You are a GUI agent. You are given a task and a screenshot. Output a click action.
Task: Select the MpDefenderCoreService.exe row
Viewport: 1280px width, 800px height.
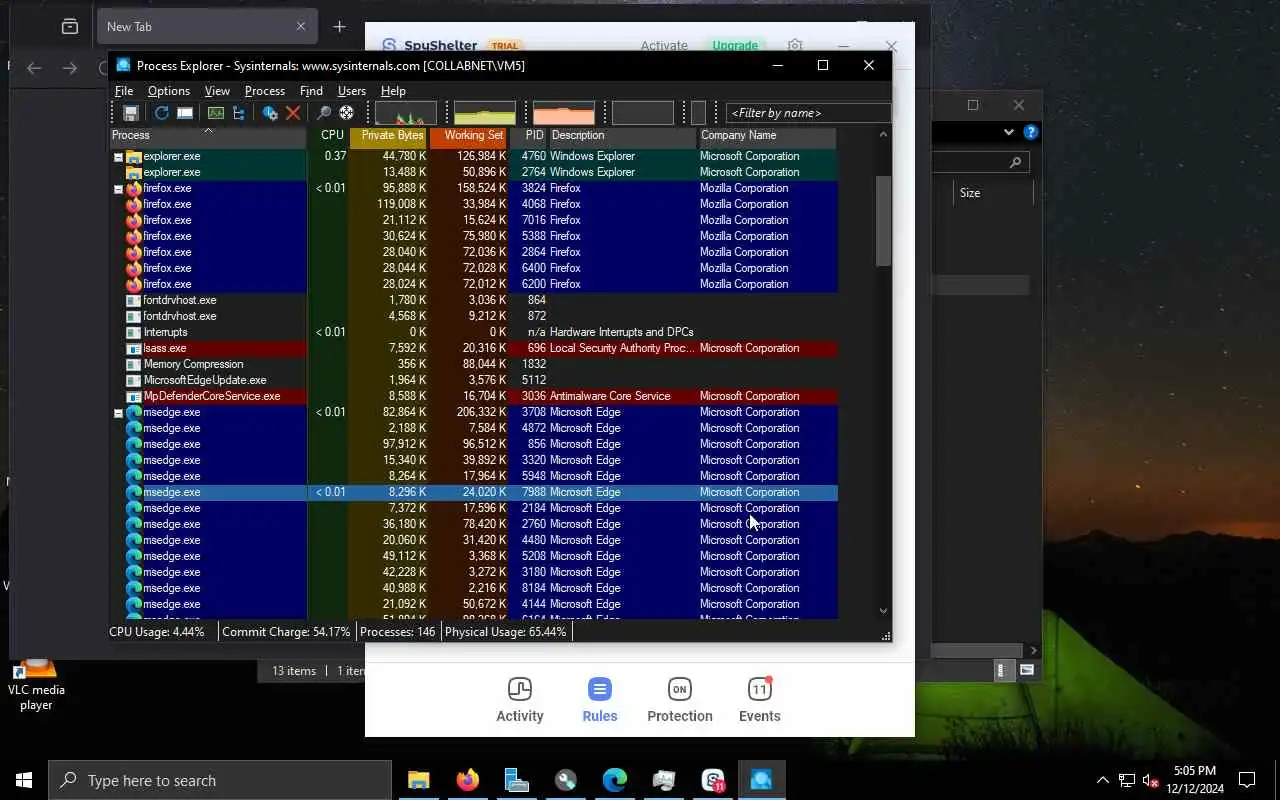pos(473,396)
